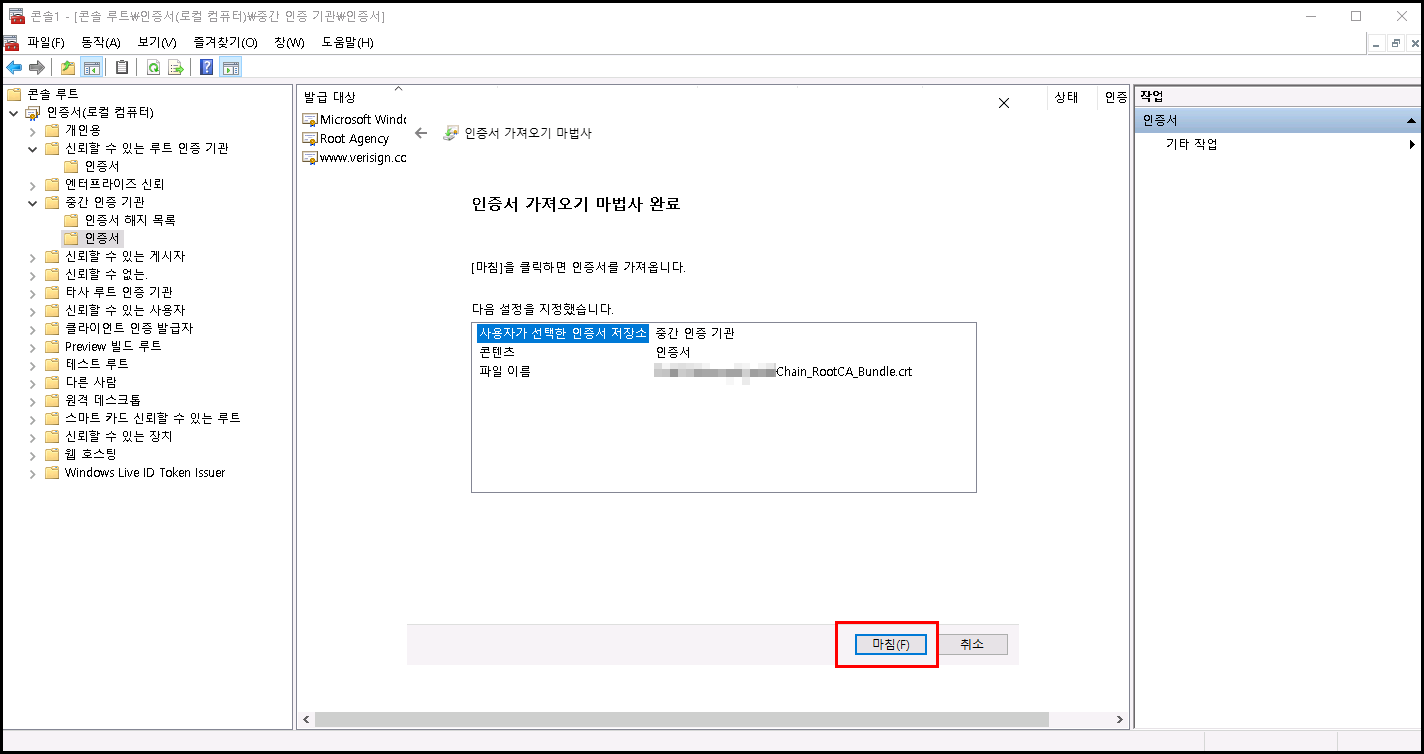Expand 기타 작업 submenu in actions pane

(x=1412, y=144)
